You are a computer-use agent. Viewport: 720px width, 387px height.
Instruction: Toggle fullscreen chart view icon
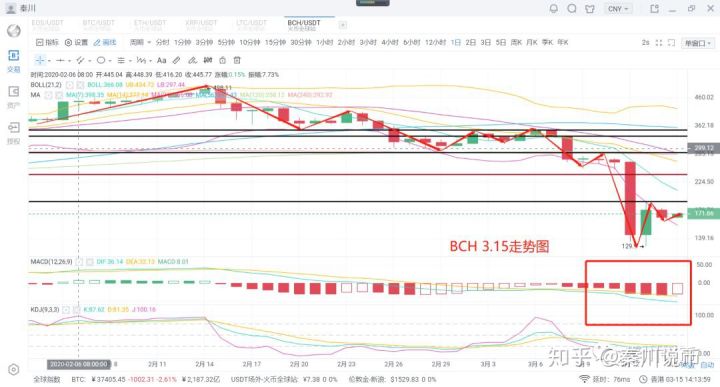tap(659, 43)
